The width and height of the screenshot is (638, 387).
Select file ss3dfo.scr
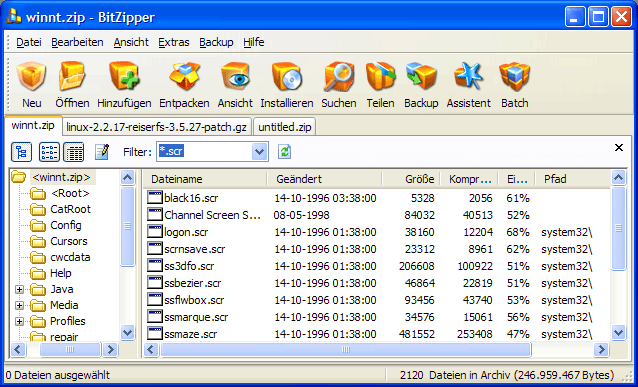[x=189, y=266]
